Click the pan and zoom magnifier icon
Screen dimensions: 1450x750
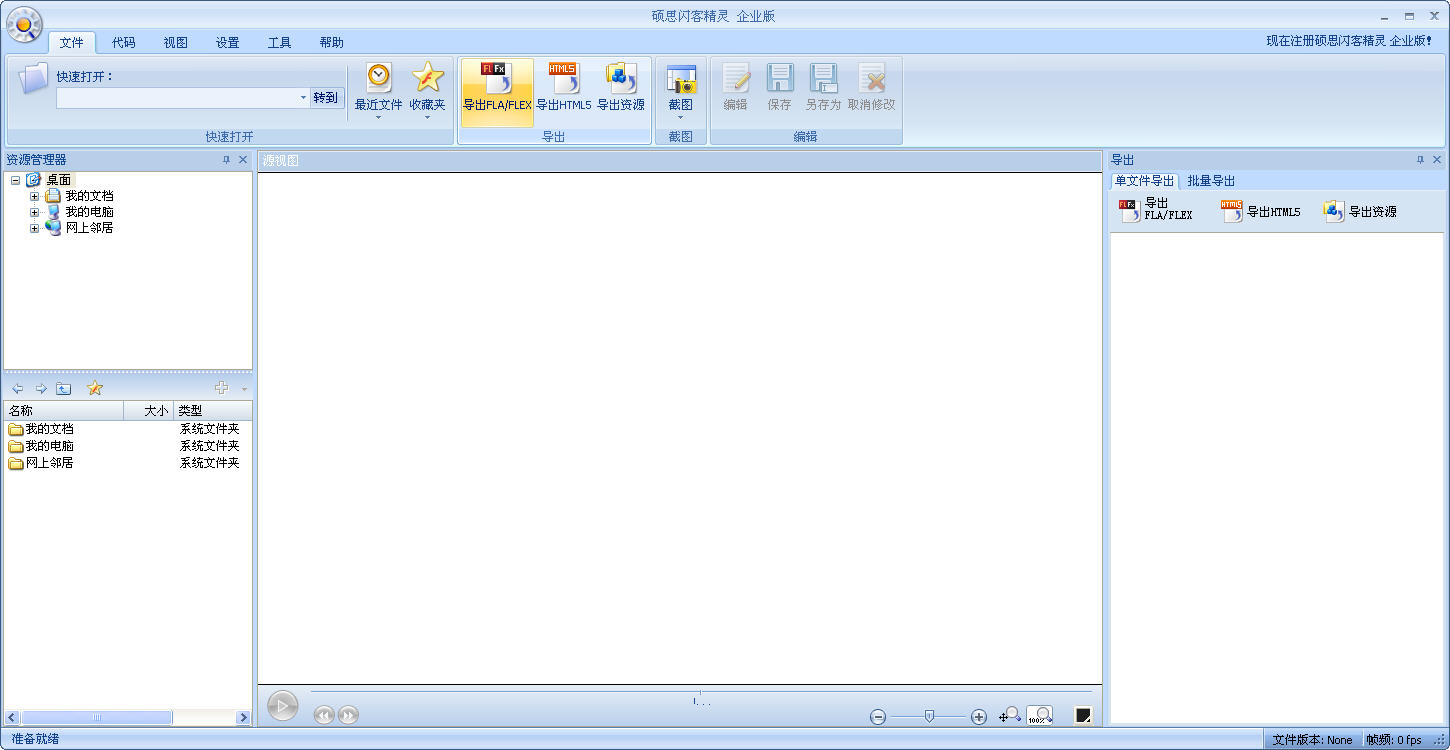pyautogui.click(x=1010, y=715)
